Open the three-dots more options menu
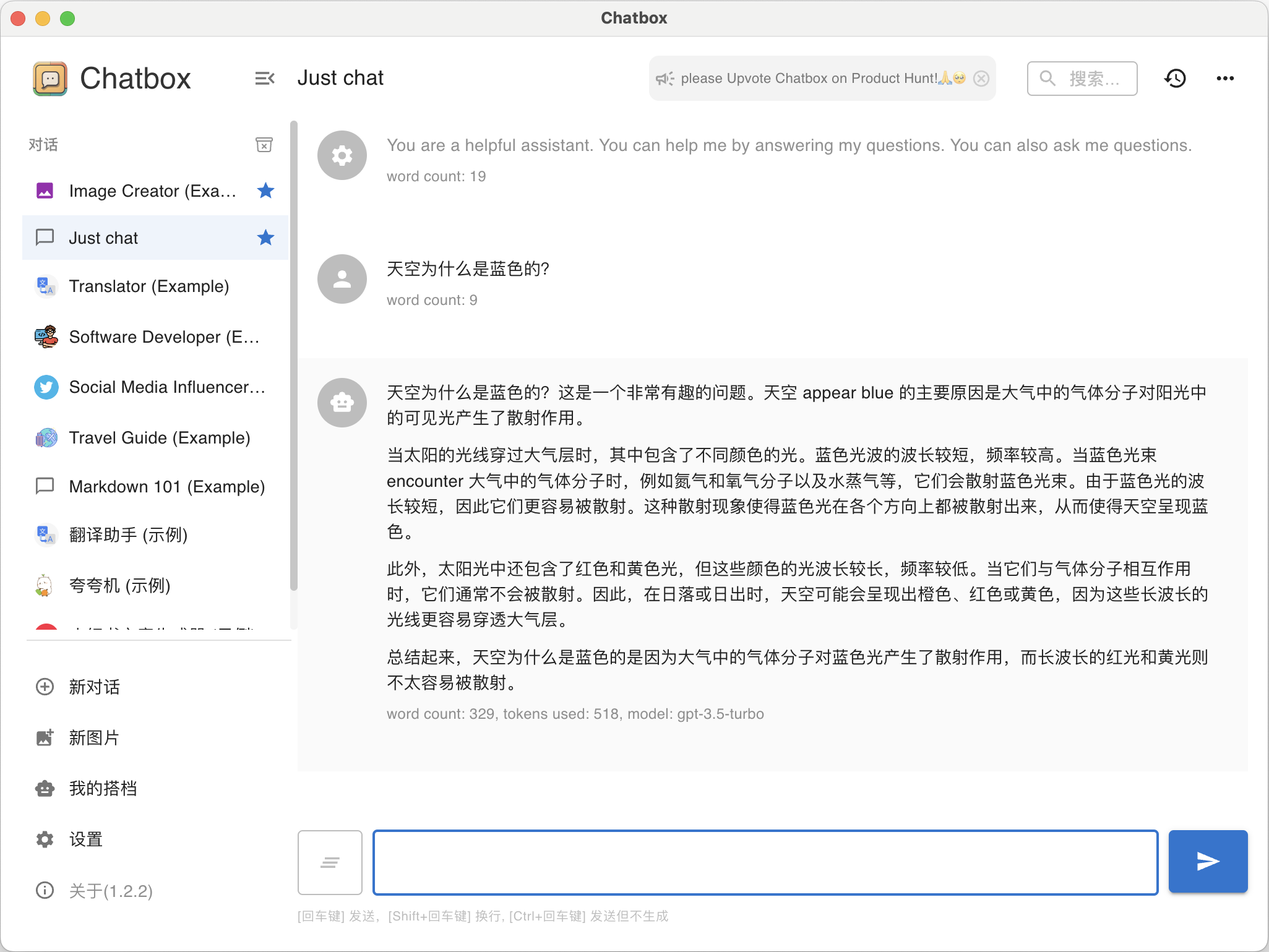Viewport: 1269px width, 952px height. coord(1224,79)
